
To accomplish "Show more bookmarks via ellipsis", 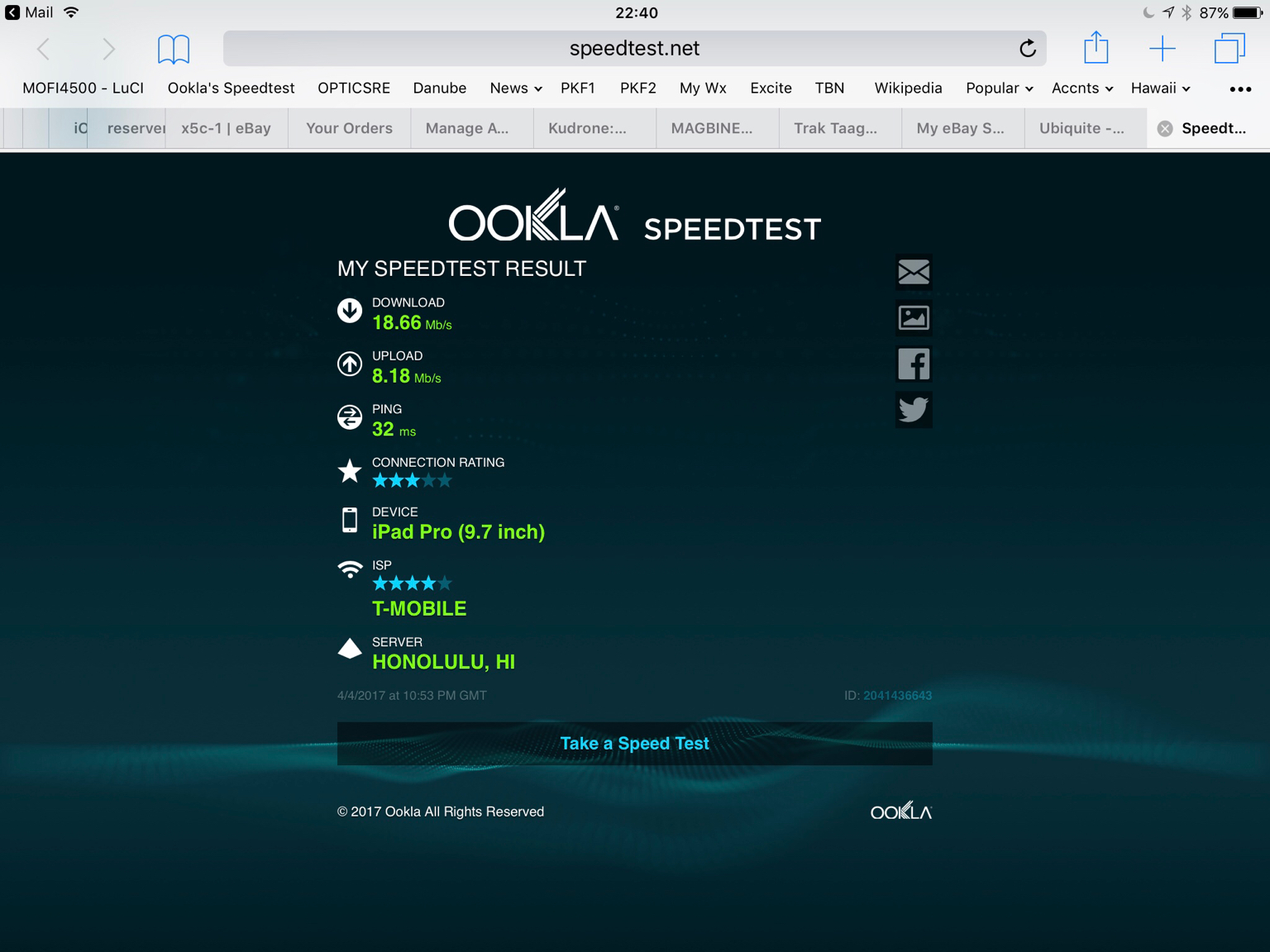I will pos(1240,89).
